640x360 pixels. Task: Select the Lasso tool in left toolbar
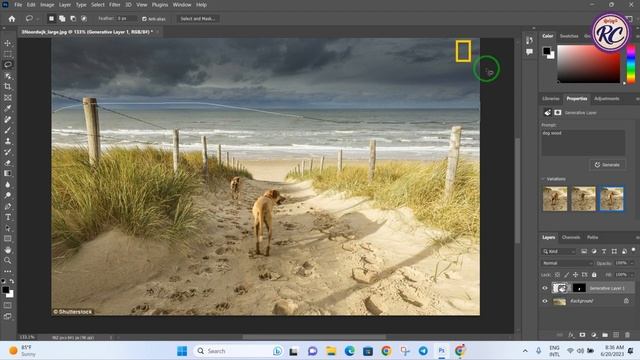(7, 64)
